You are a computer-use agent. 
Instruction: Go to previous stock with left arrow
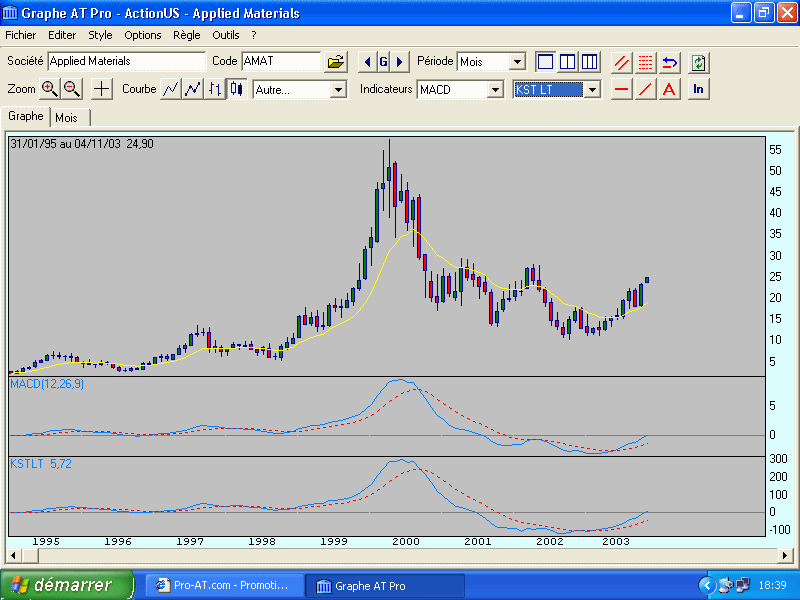[367, 62]
